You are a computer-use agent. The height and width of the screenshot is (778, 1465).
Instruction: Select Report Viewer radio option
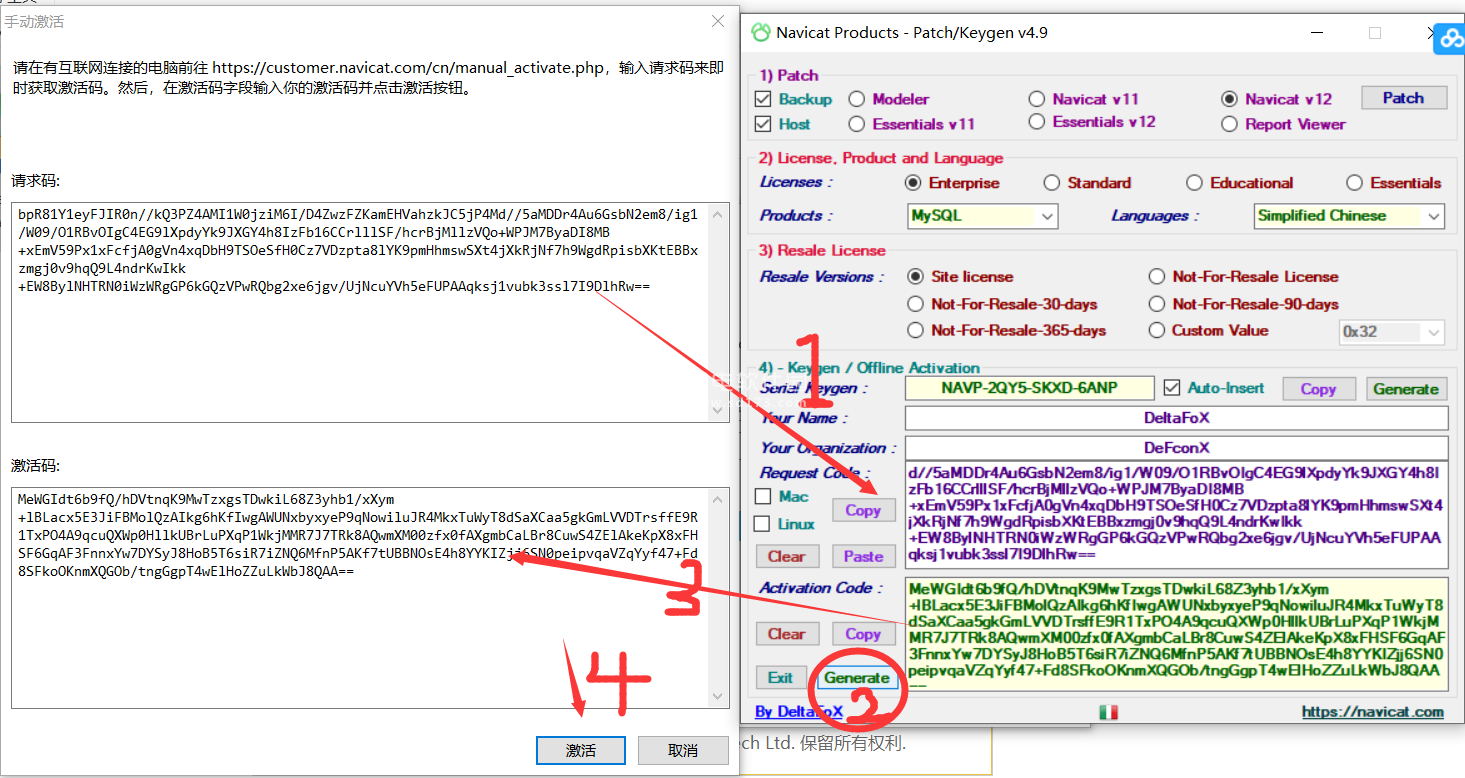coord(1229,124)
